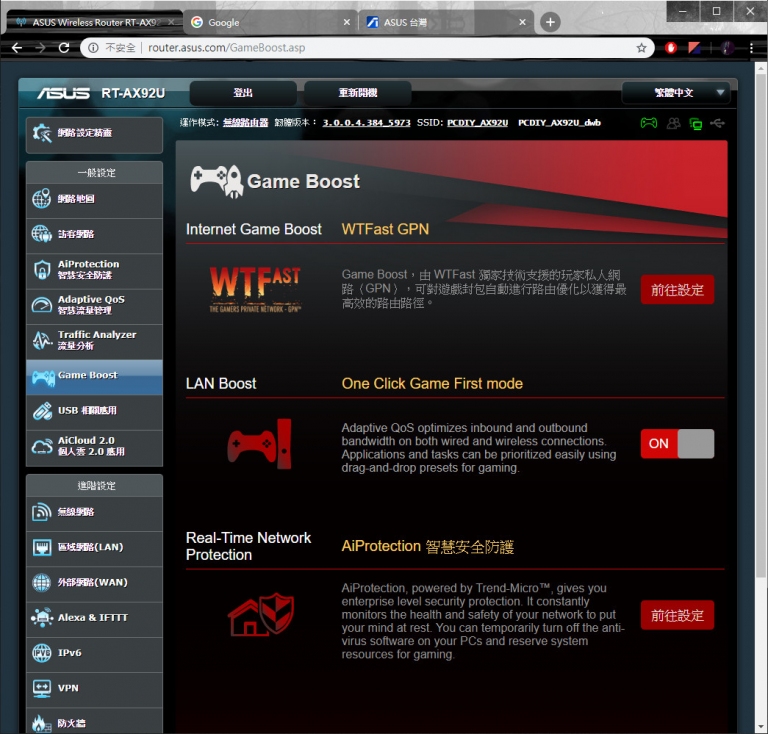Screen dimensions: 768x734
Task: Open Chrome's three-dot menu
Action: [751, 48]
